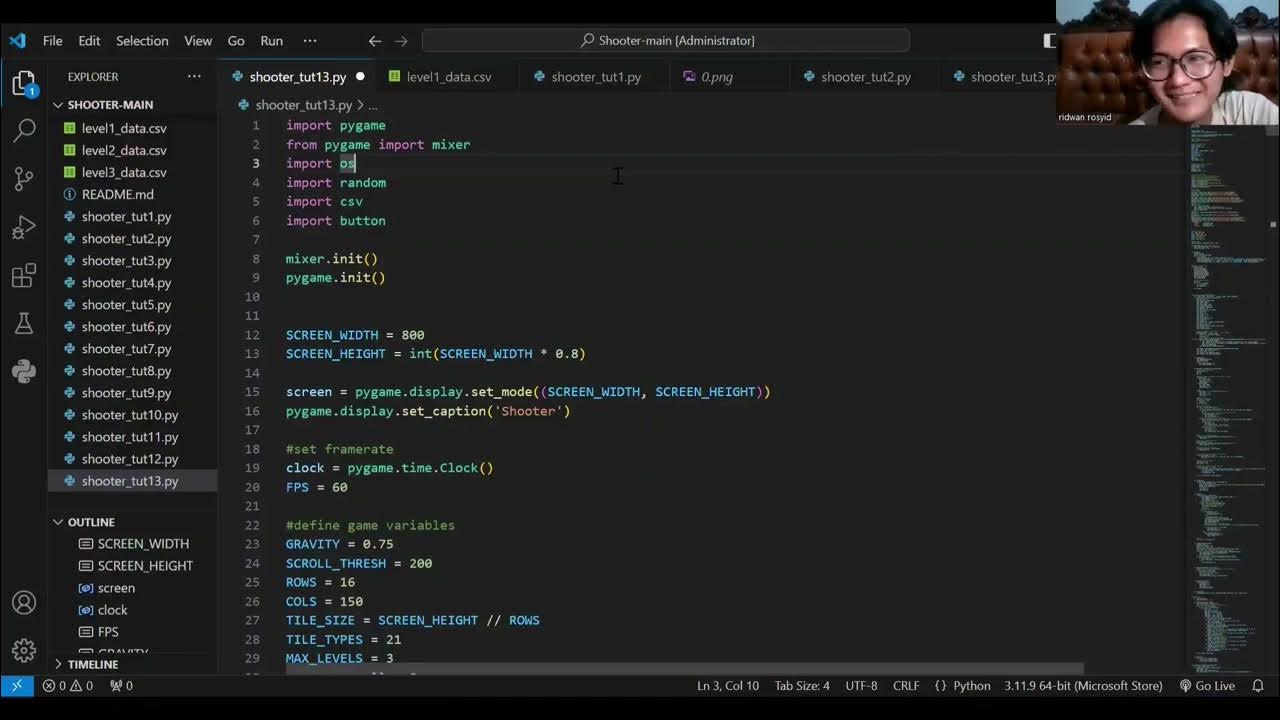Switch to 0.png tab
The width and height of the screenshot is (1280, 720).
[717, 77]
